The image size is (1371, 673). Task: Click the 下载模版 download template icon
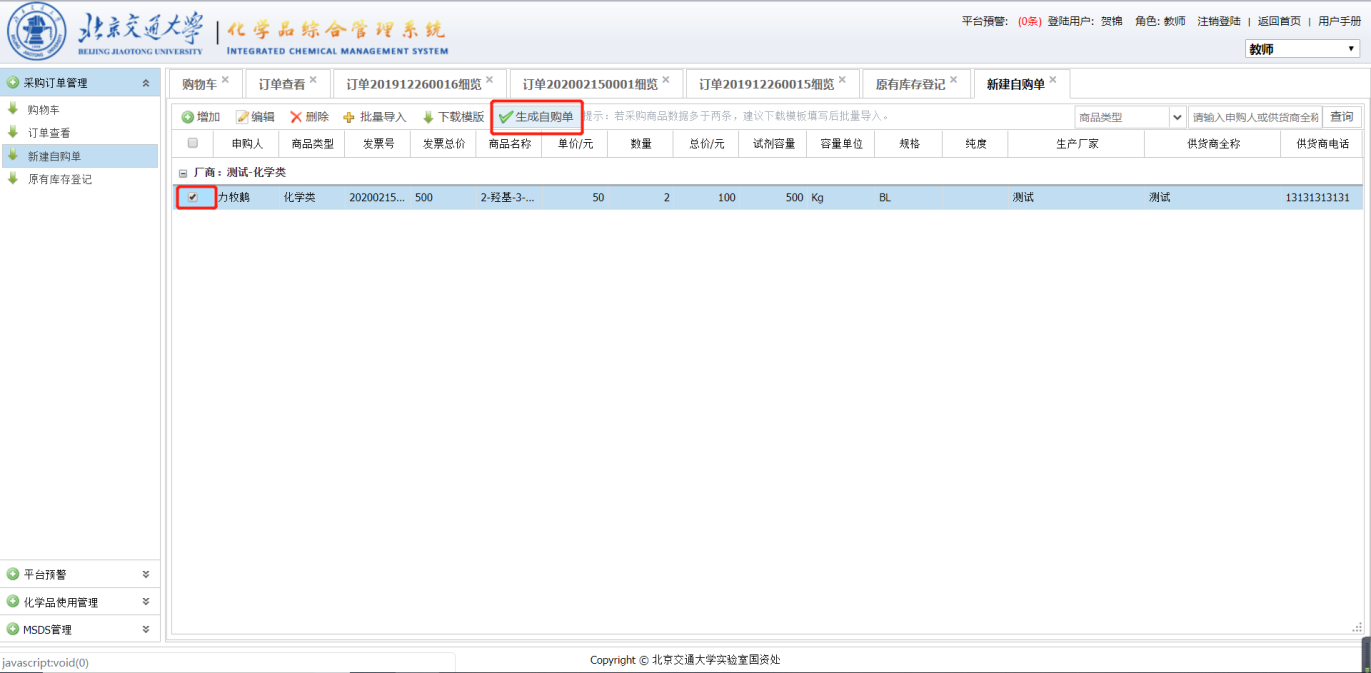(428, 117)
